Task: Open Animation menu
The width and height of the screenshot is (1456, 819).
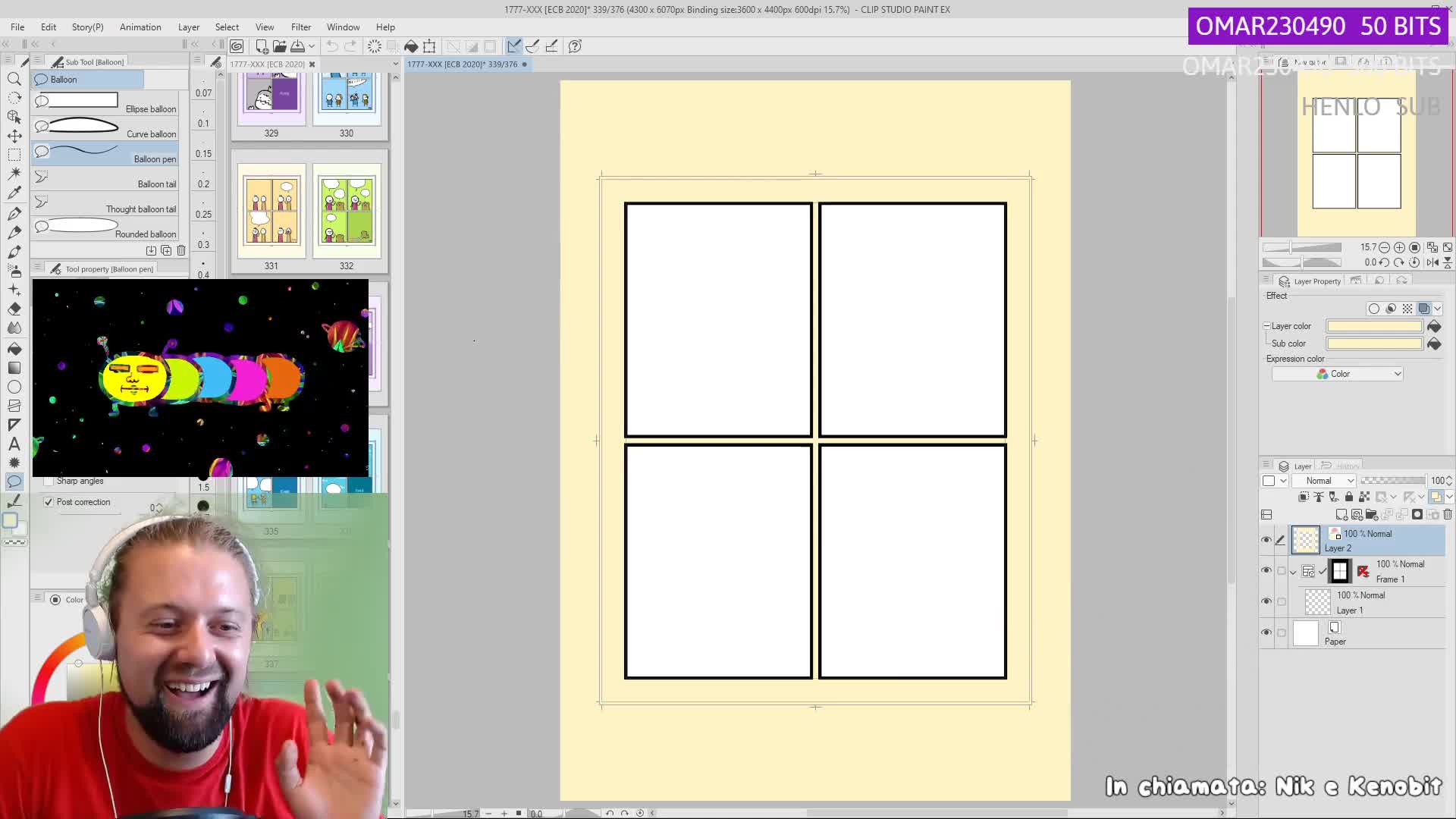Action: pyautogui.click(x=140, y=27)
